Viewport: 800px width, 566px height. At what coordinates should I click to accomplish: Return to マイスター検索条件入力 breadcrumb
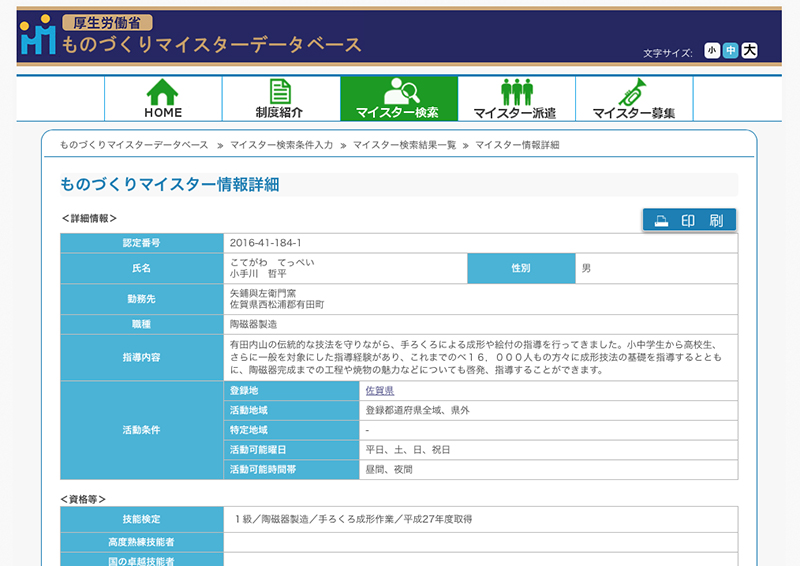(281, 145)
